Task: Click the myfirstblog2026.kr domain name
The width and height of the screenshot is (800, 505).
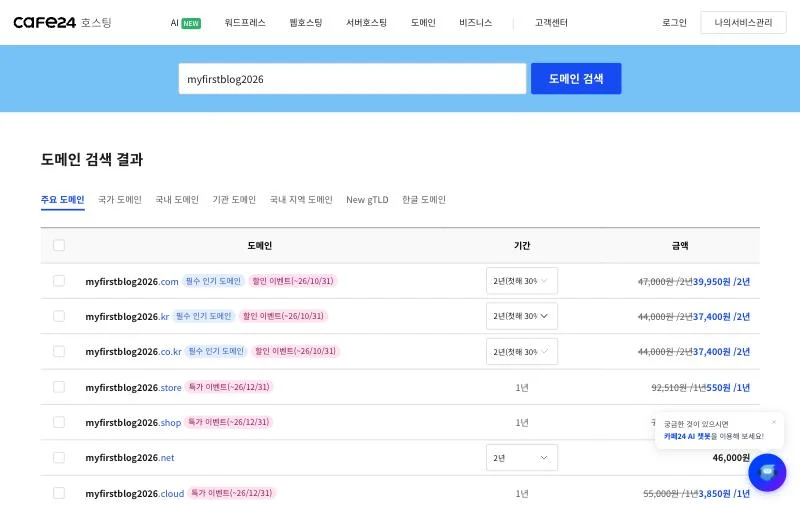Action: 127,317
